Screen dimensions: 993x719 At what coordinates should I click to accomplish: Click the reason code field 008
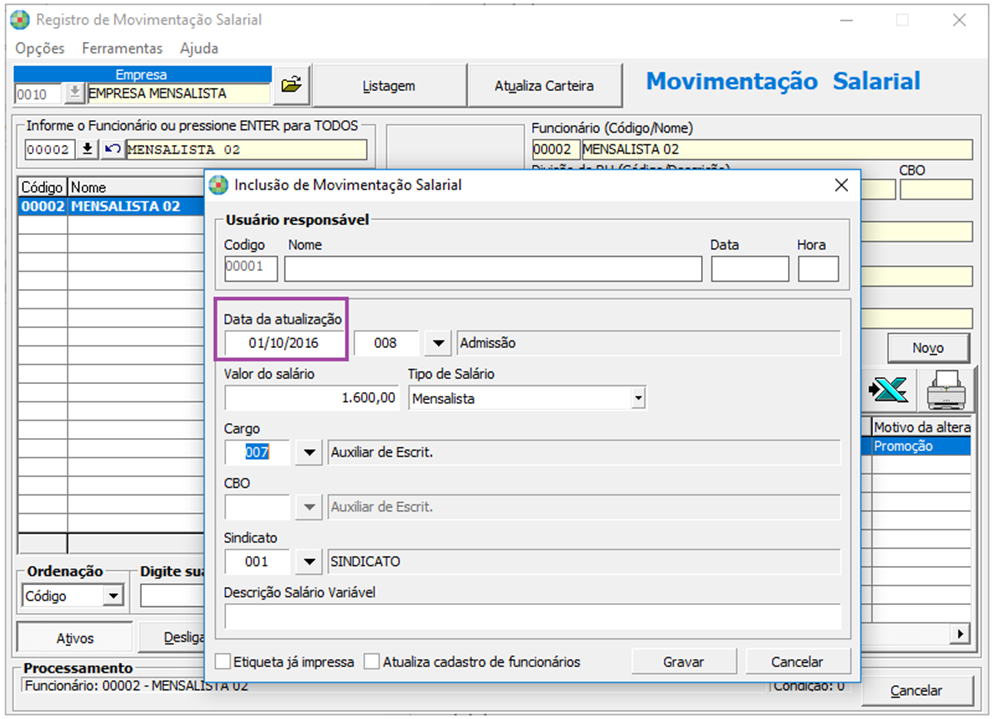(386, 343)
